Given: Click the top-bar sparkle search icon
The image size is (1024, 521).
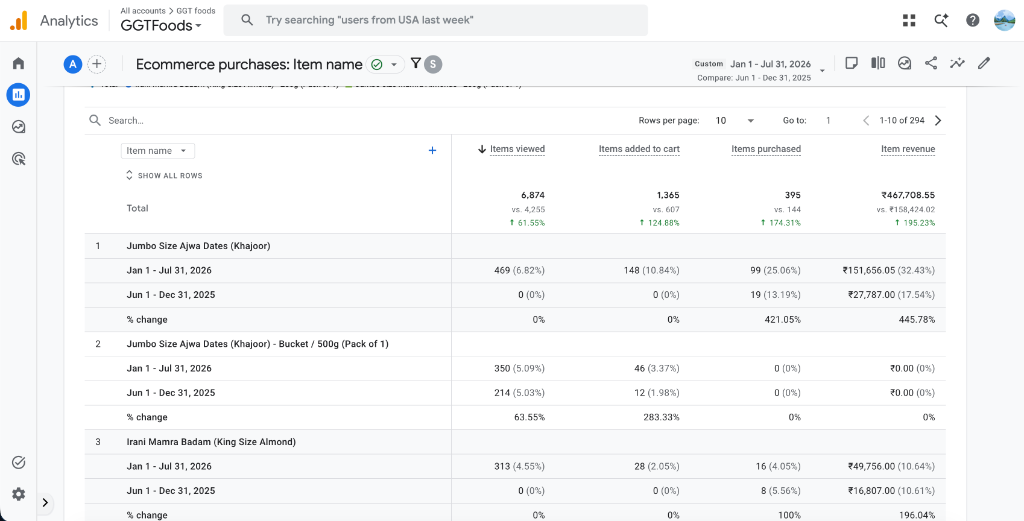Looking at the screenshot, I should tap(941, 20).
